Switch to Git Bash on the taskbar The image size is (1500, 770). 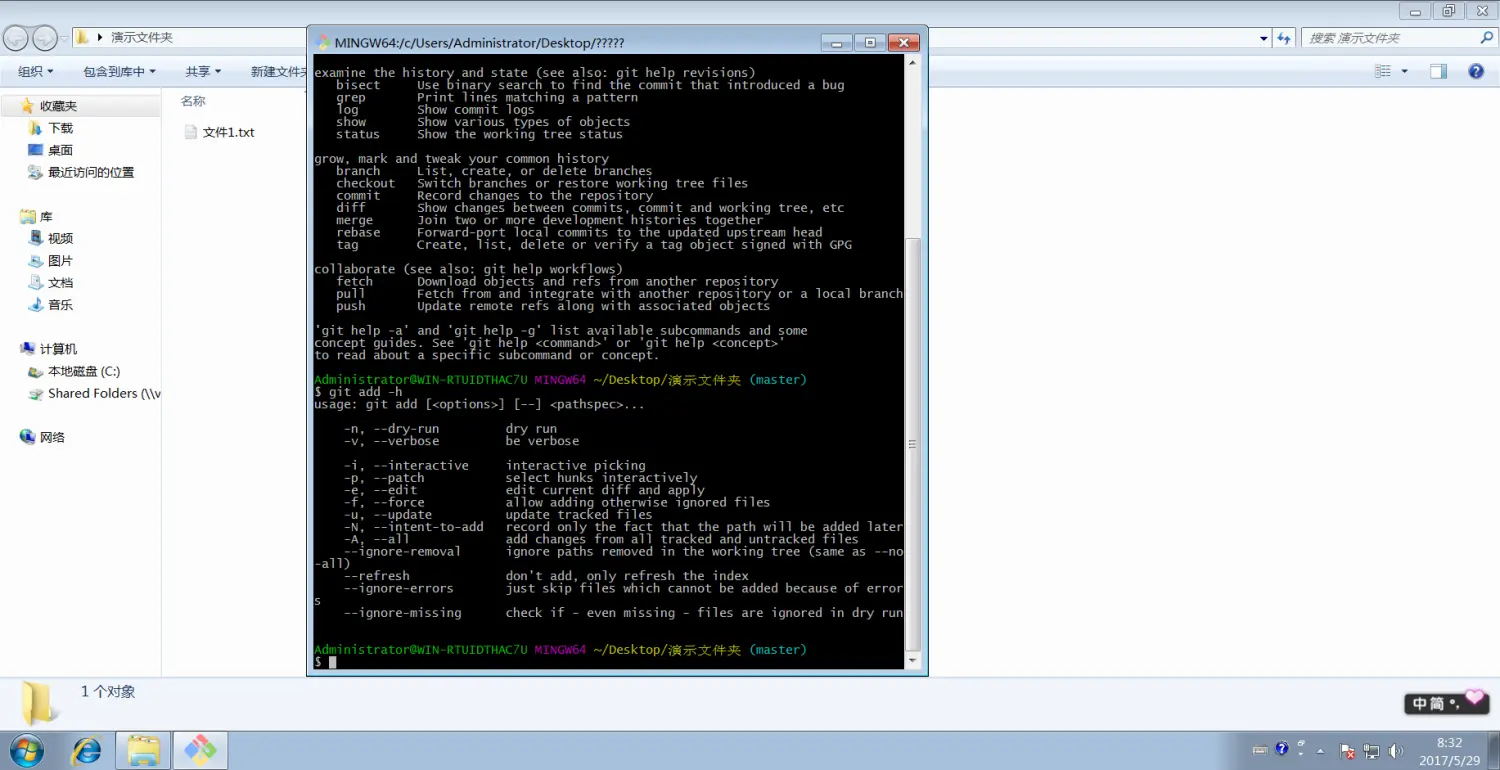point(200,750)
